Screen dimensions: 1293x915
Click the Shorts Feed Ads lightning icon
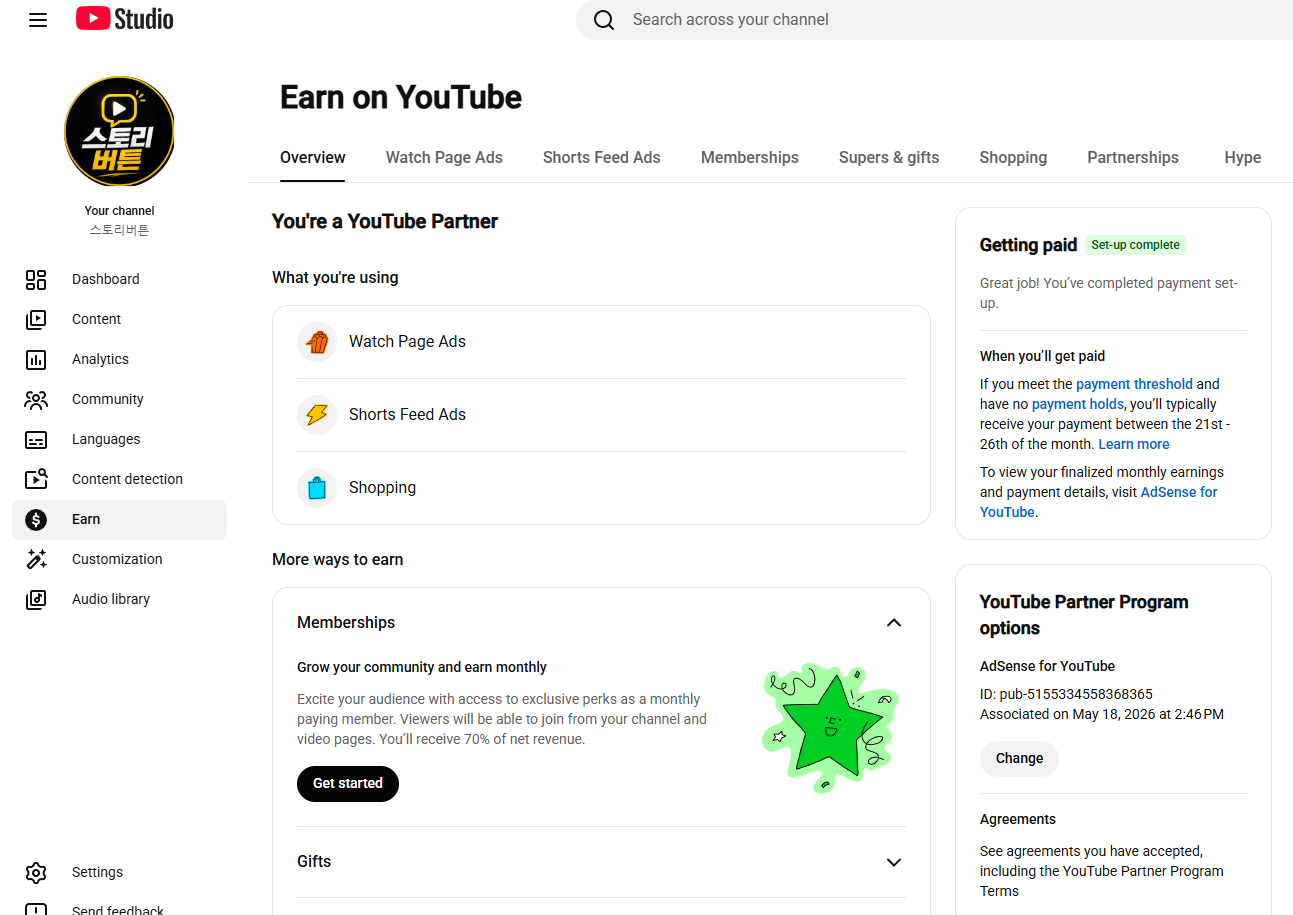click(x=317, y=415)
